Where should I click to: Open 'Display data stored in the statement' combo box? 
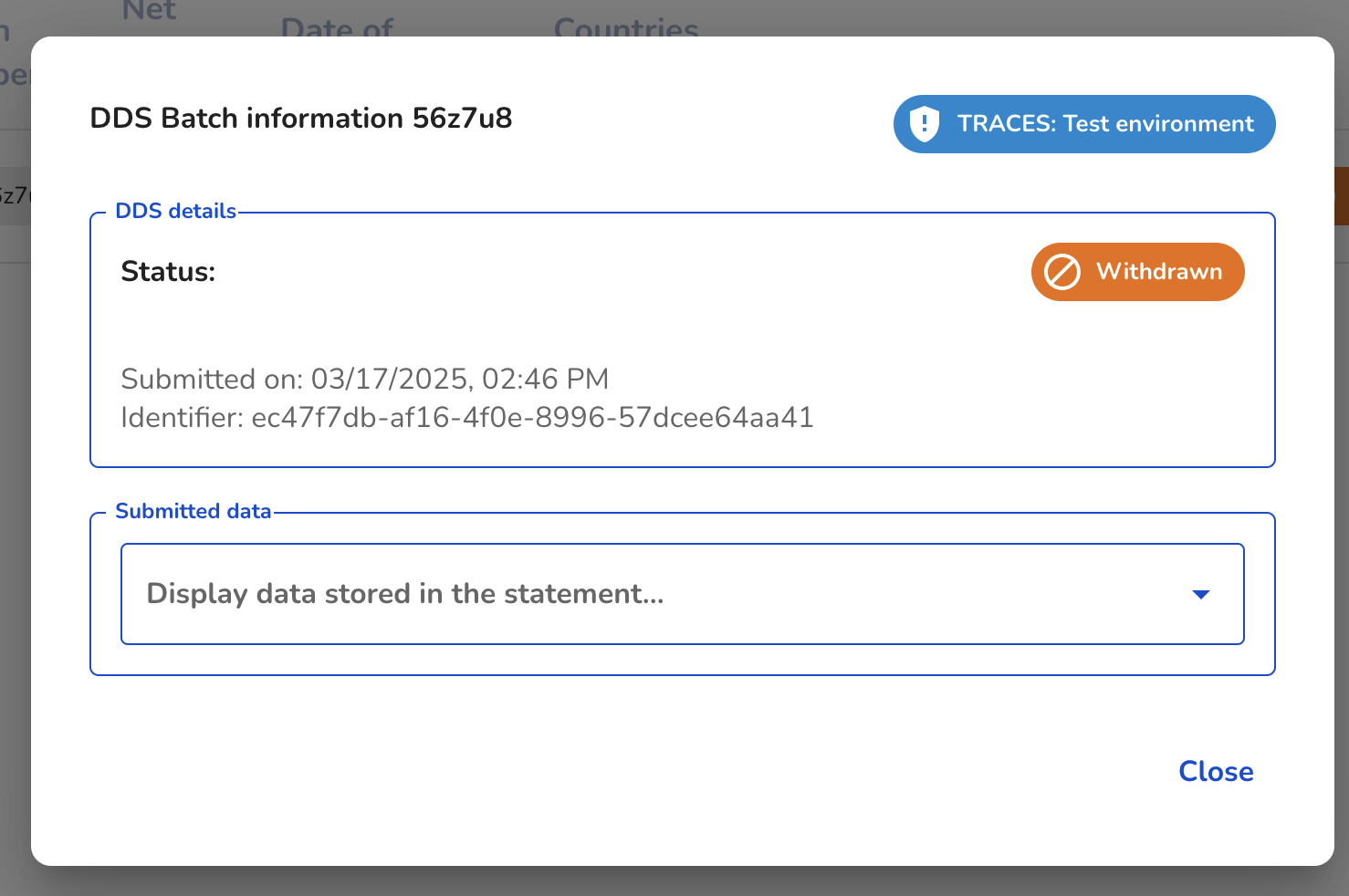coord(683,594)
